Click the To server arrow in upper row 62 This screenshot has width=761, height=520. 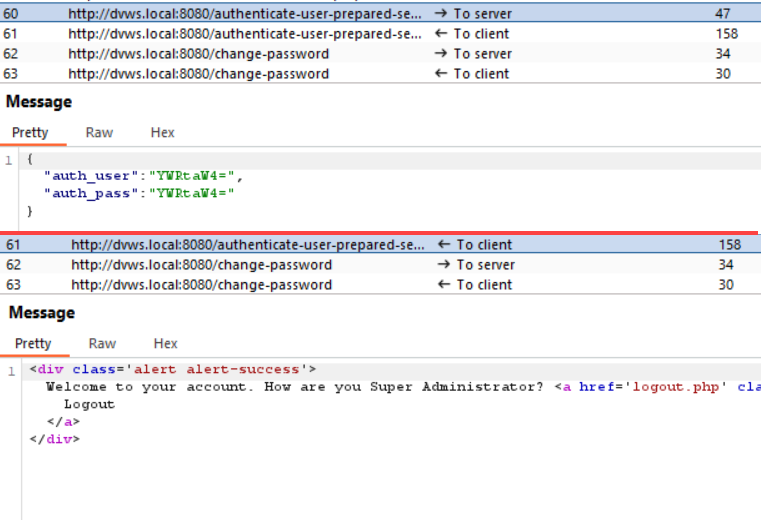441,53
